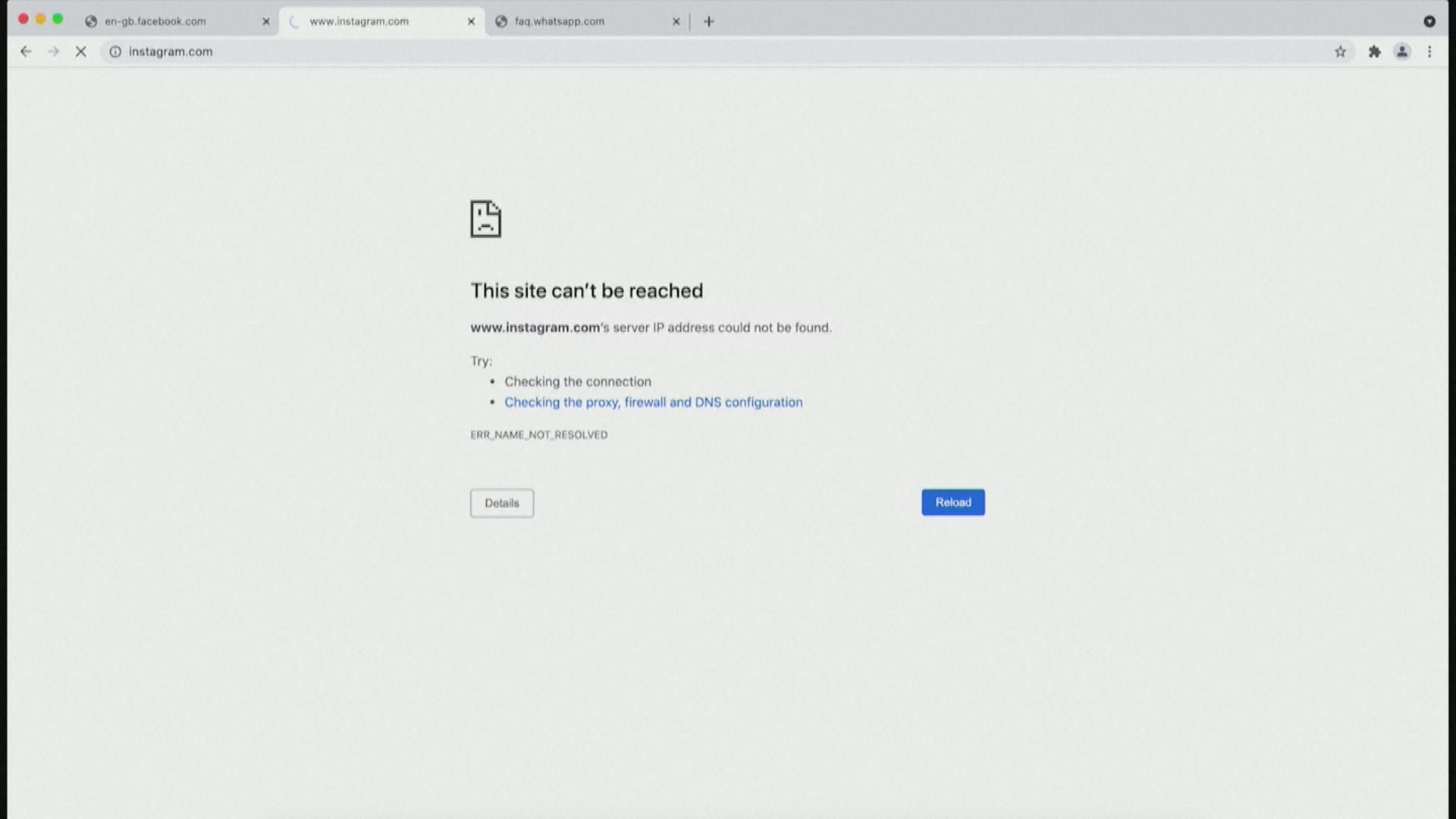1456x819 pixels.
Task: Select the www.instagram.com tab
Action: pyautogui.click(x=359, y=21)
